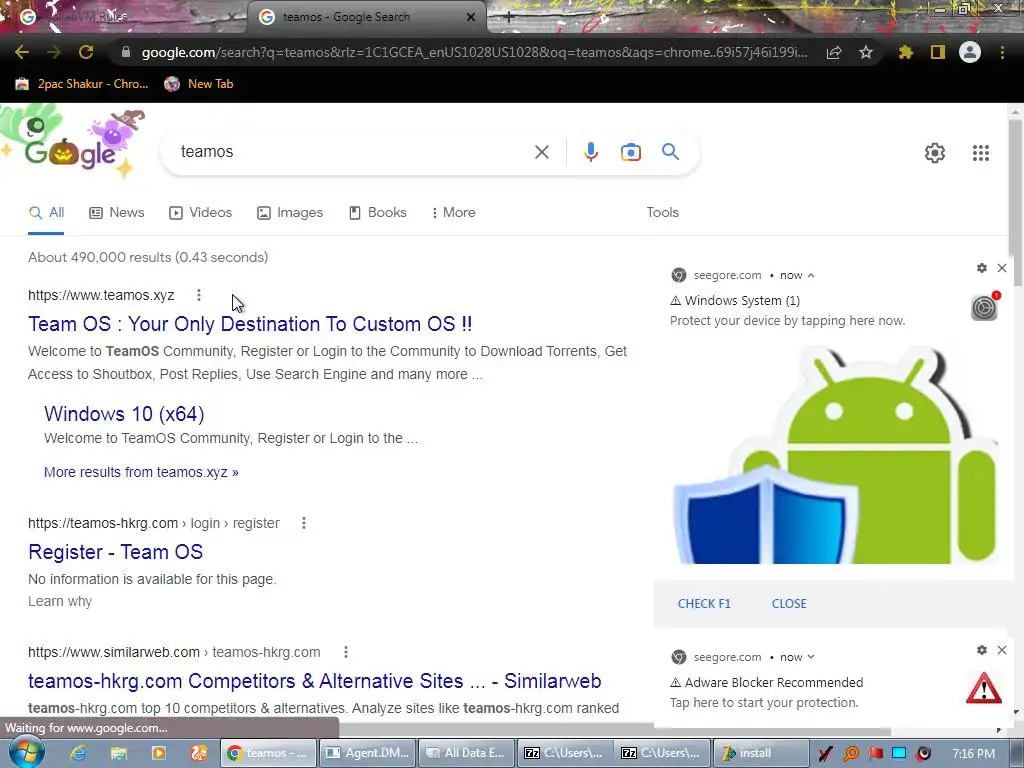The width and height of the screenshot is (1024, 768).
Task: Open the More search filters dropdown
Action: pos(453,212)
